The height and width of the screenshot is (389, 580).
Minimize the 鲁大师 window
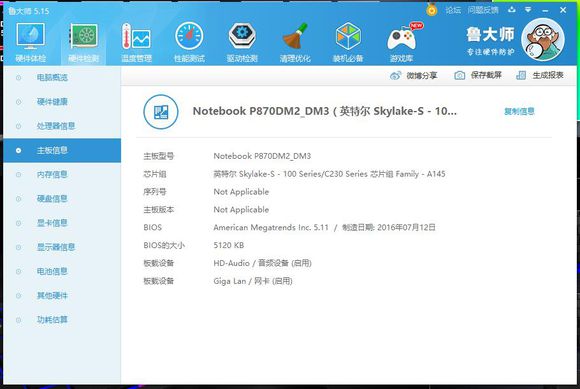545,10
